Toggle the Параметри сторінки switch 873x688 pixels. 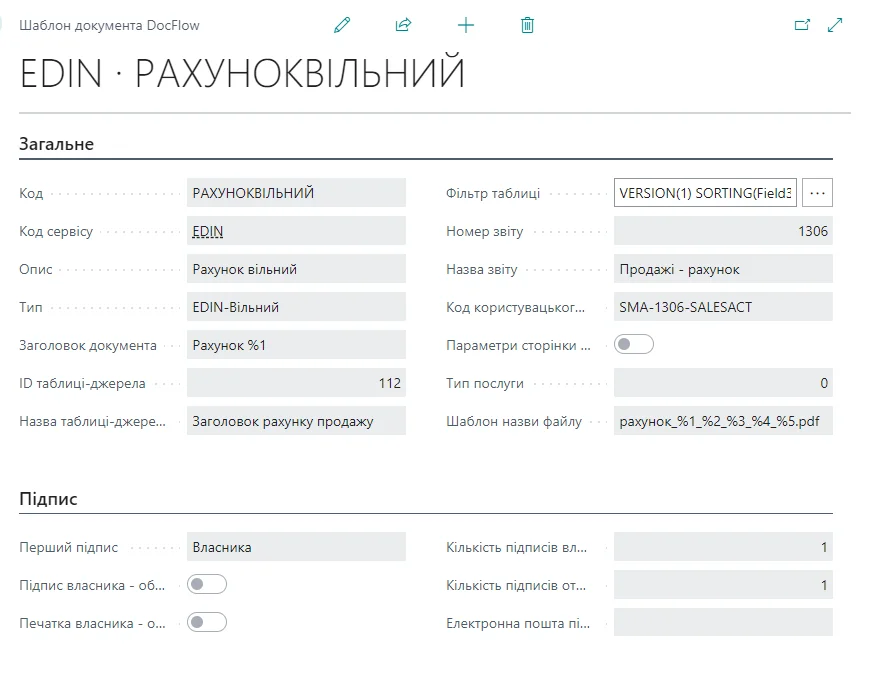(633, 345)
